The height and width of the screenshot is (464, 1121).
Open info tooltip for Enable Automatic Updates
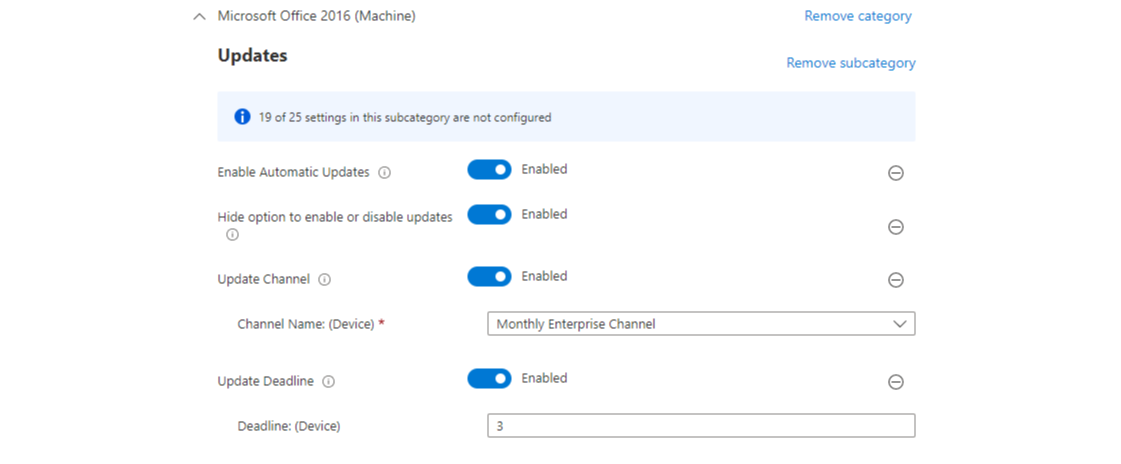click(x=385, y=172)
